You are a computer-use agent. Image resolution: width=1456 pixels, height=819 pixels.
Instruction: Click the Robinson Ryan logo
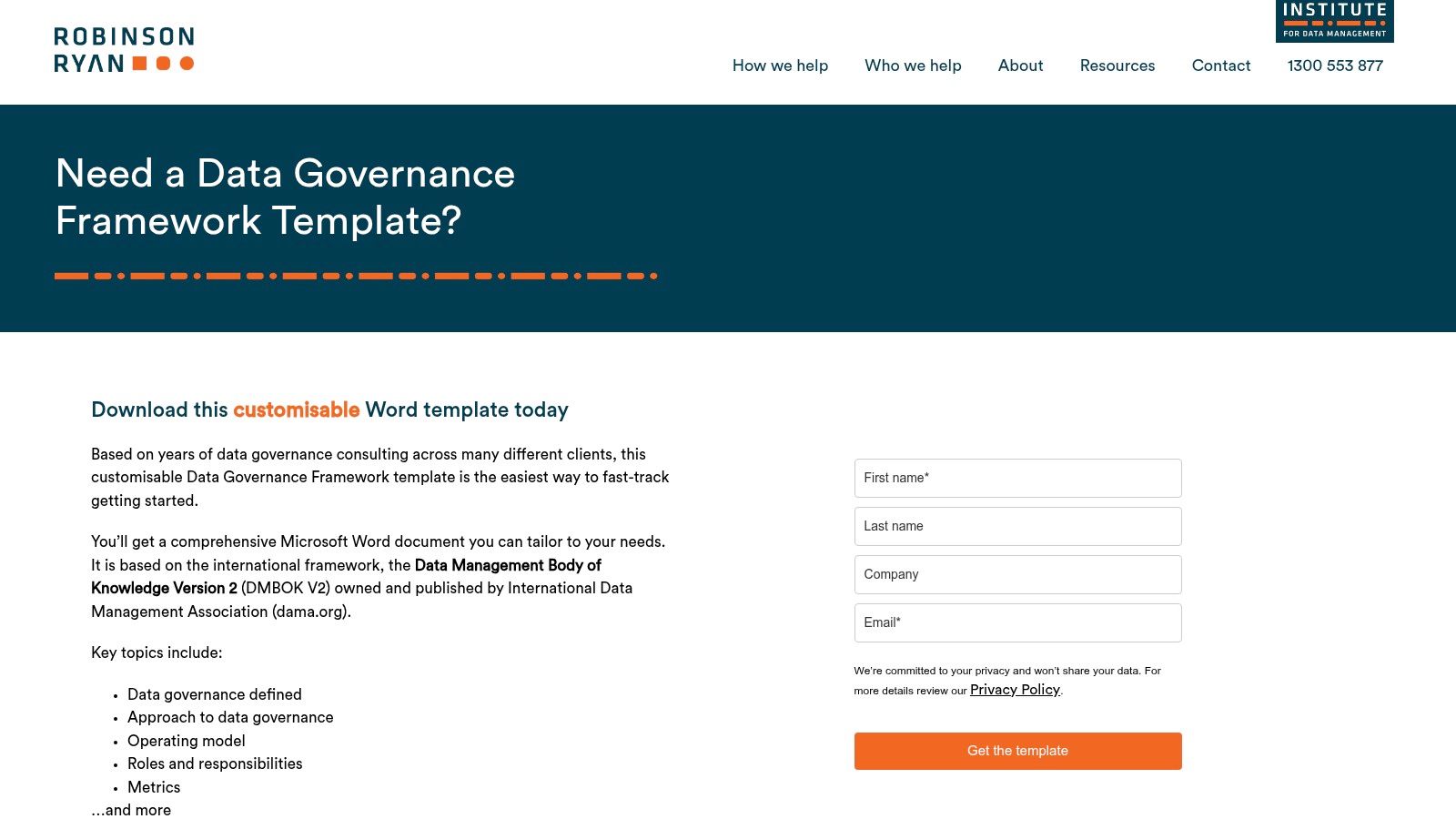[x=124, y=50]
